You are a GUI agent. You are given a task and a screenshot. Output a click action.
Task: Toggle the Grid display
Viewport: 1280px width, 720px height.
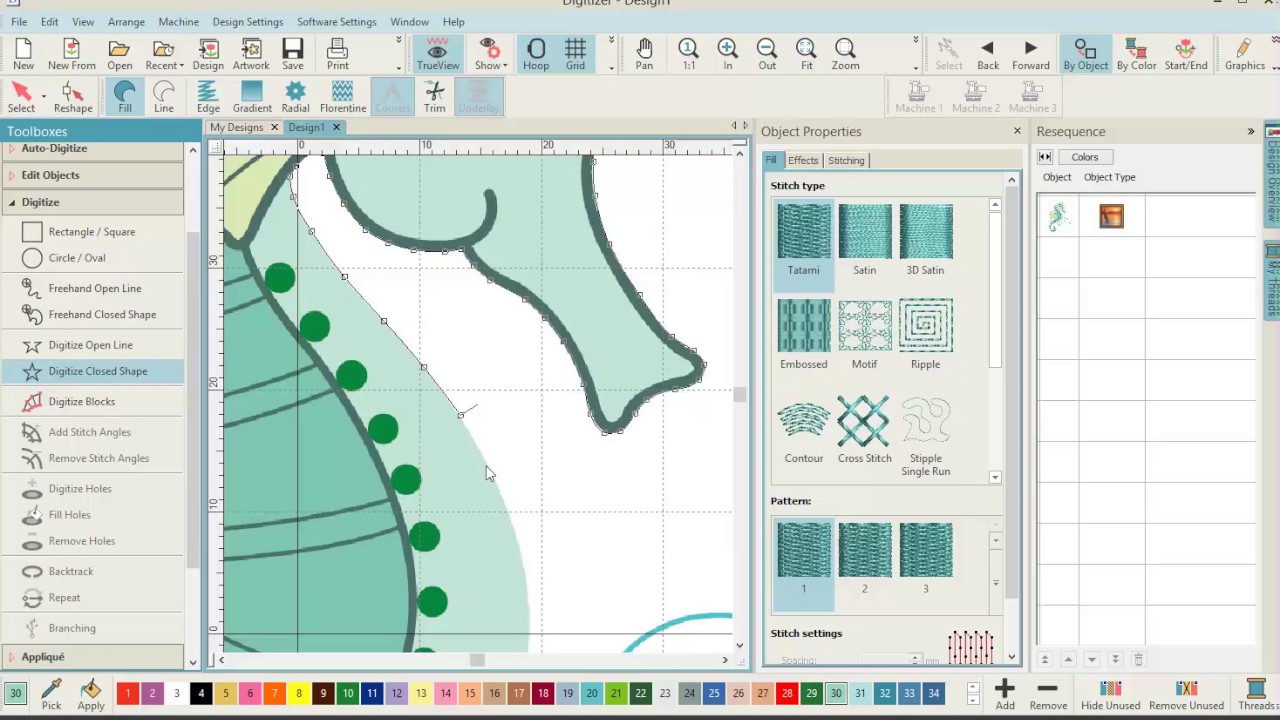pyautogui.click(x=575, y=55)
